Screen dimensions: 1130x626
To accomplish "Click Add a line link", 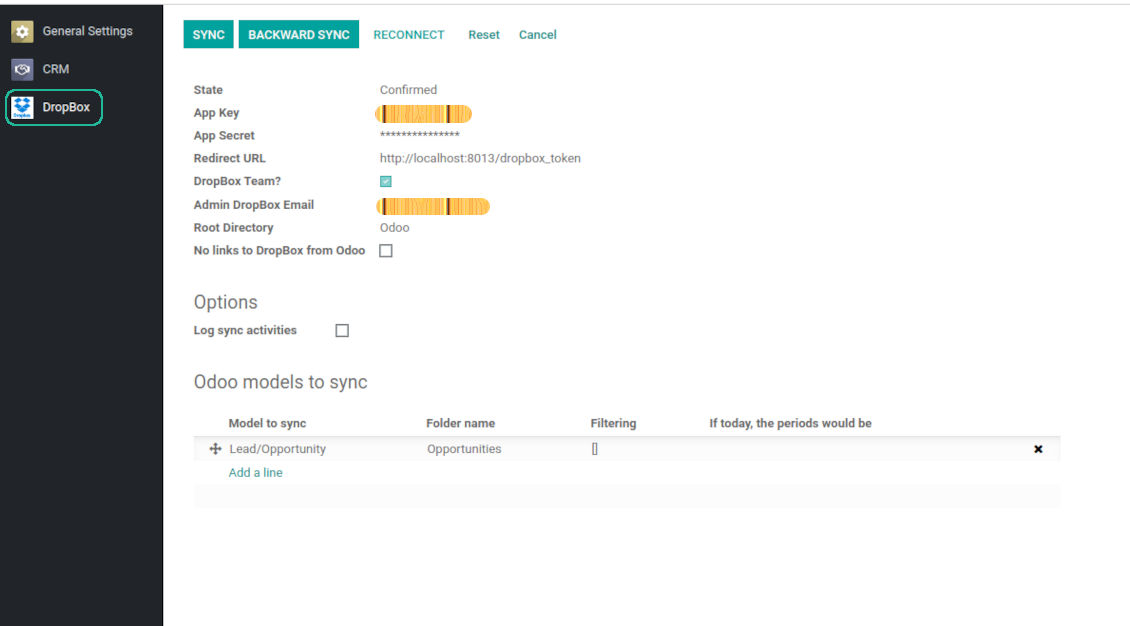I will pos(255,473).
